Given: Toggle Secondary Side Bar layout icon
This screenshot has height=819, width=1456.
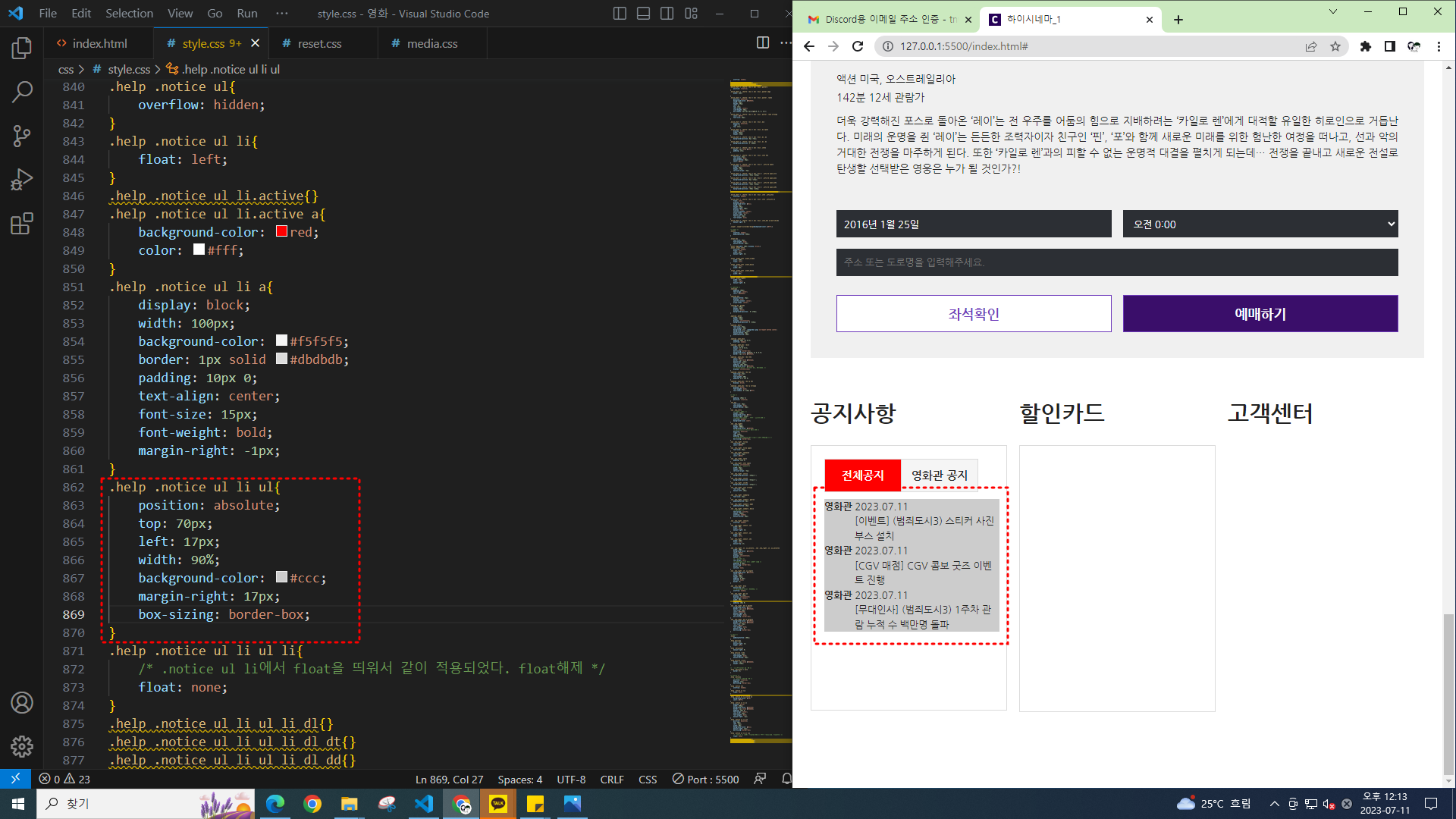Looking at the screenshot, I should (667, 14).
